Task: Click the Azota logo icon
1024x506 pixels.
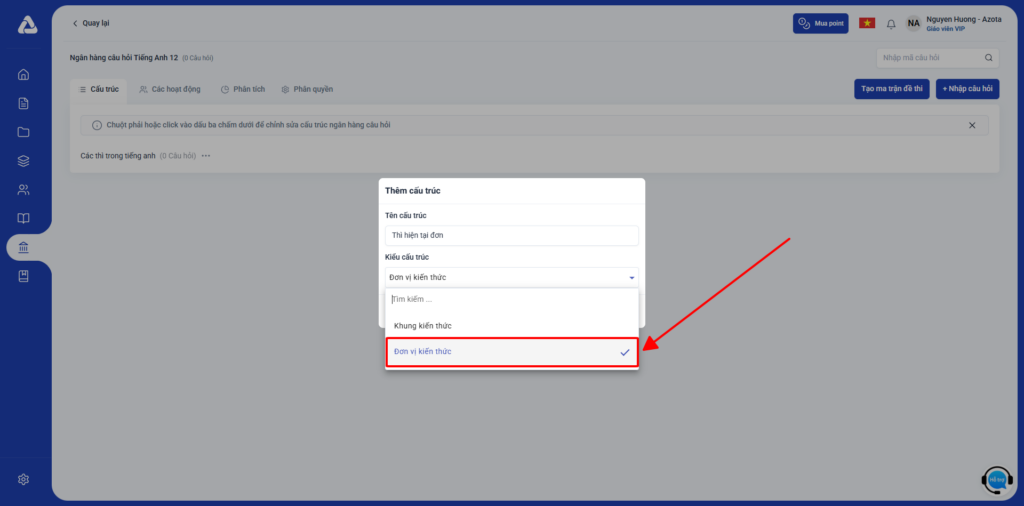Action: pos(27,26)
